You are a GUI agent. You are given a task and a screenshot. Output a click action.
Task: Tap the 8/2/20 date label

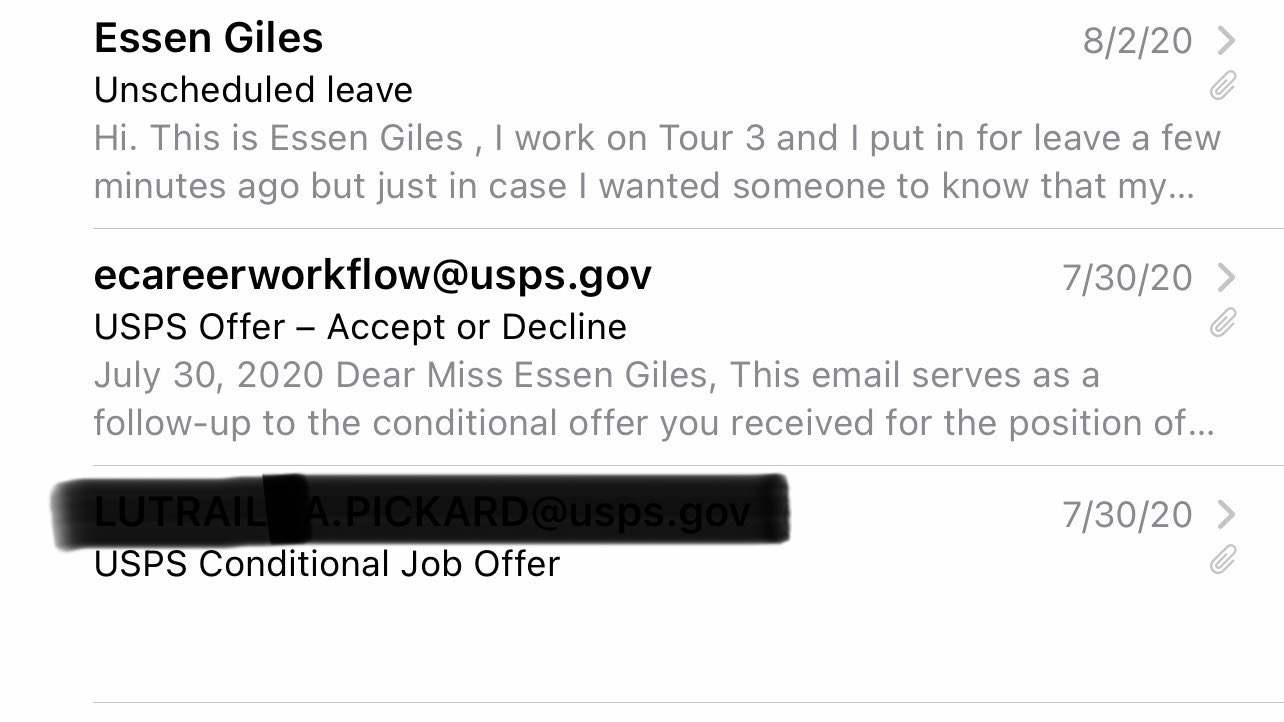[1137, 41]
